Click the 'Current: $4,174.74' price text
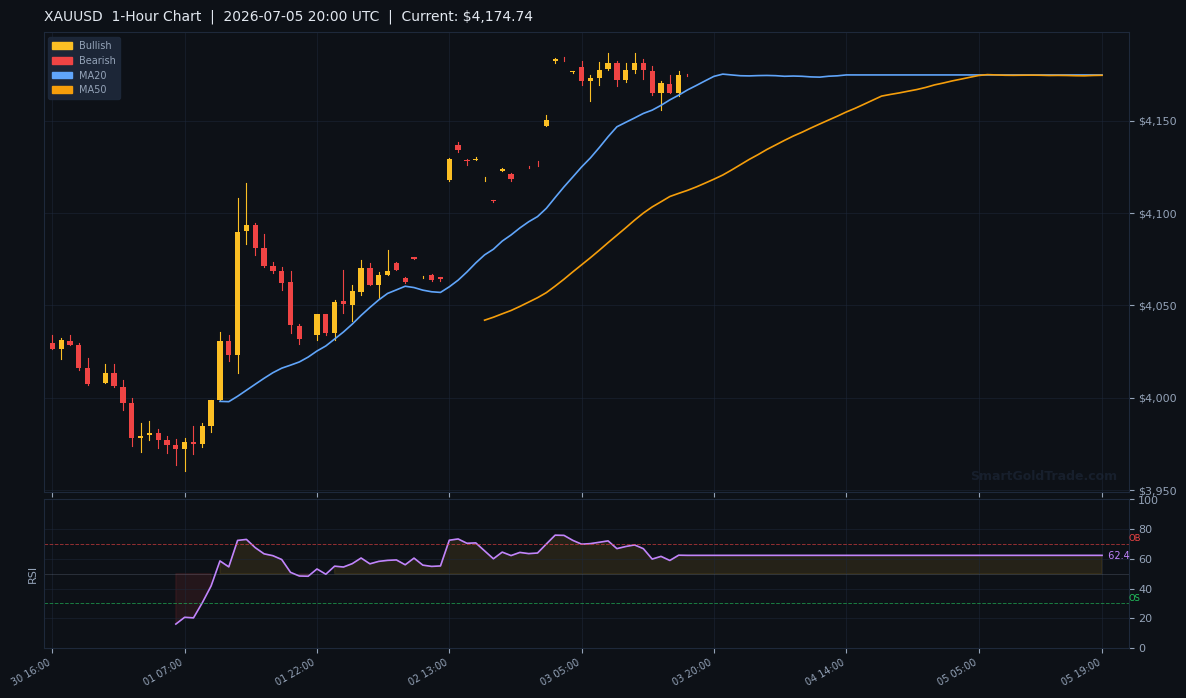The width and height of the screenshot is (1186, 698). pyautogui.click(x=467, y=17)
